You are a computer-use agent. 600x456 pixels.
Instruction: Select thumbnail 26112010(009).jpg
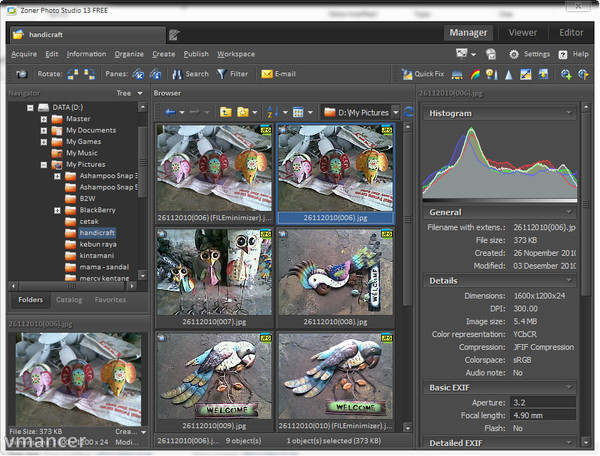pyautogui.click(x=214, y=381)
